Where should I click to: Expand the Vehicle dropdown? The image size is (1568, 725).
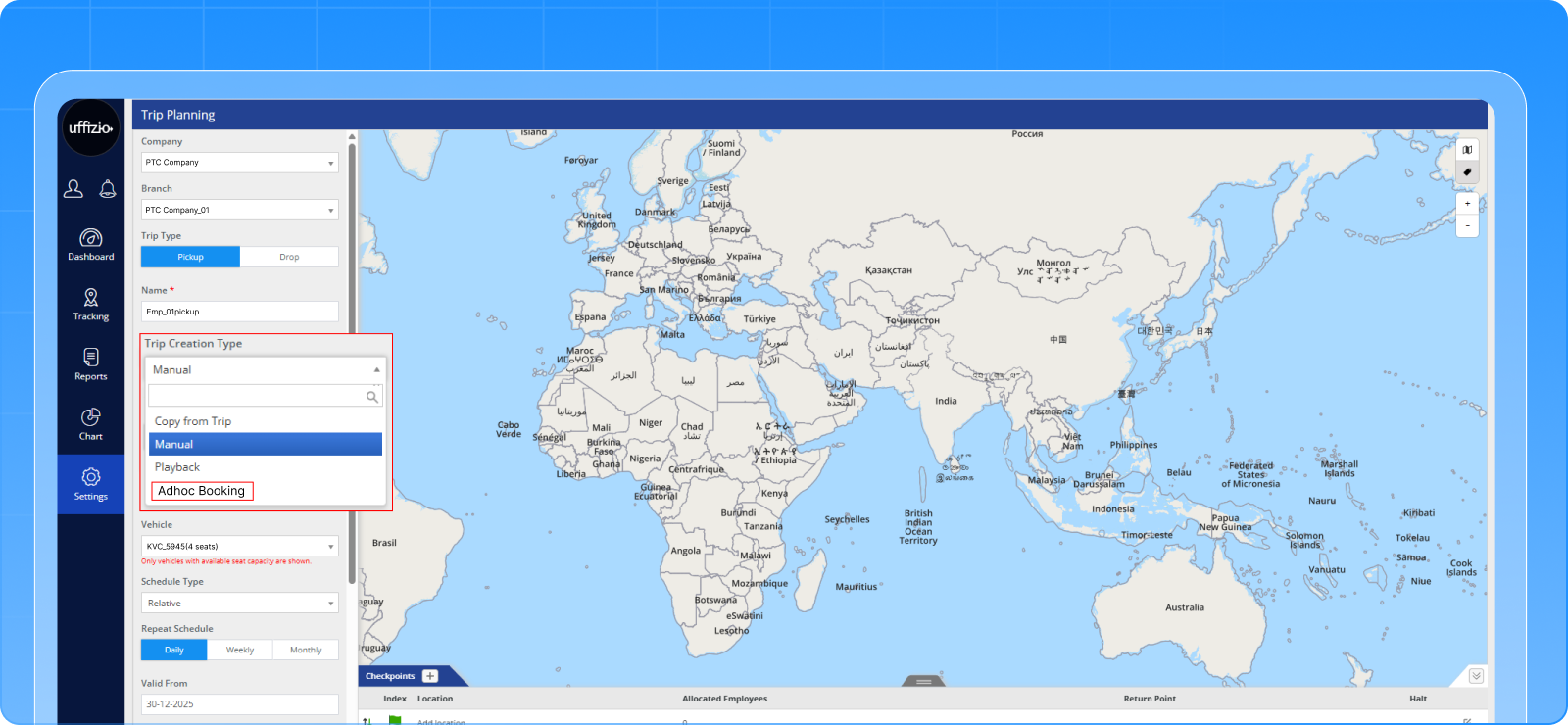(239, 547)
